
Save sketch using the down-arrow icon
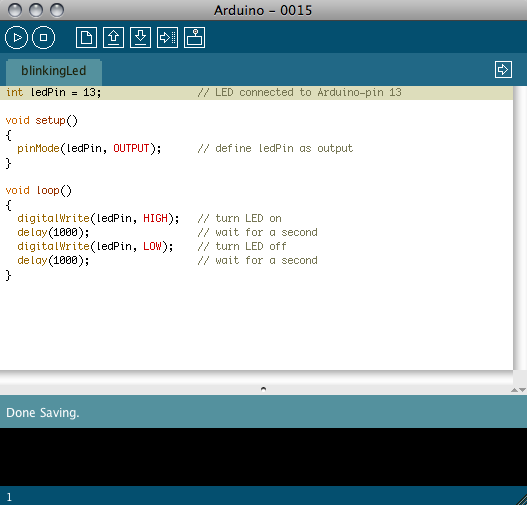[x=140, y=37]
